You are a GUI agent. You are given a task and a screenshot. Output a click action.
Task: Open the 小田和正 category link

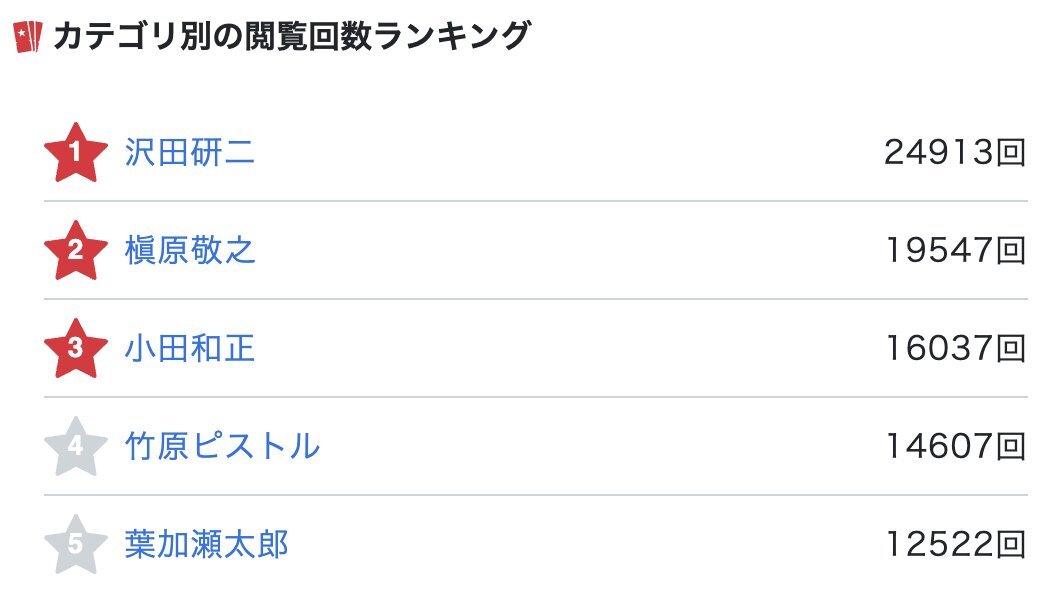pos(190,348)
